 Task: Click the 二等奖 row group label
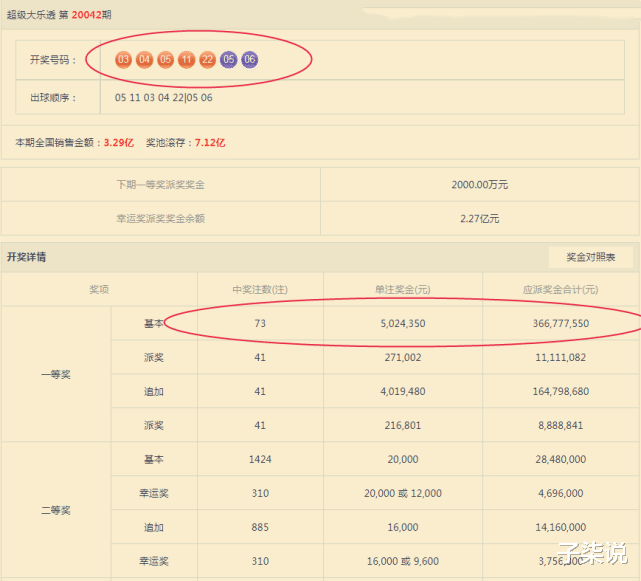pos(56,510)
